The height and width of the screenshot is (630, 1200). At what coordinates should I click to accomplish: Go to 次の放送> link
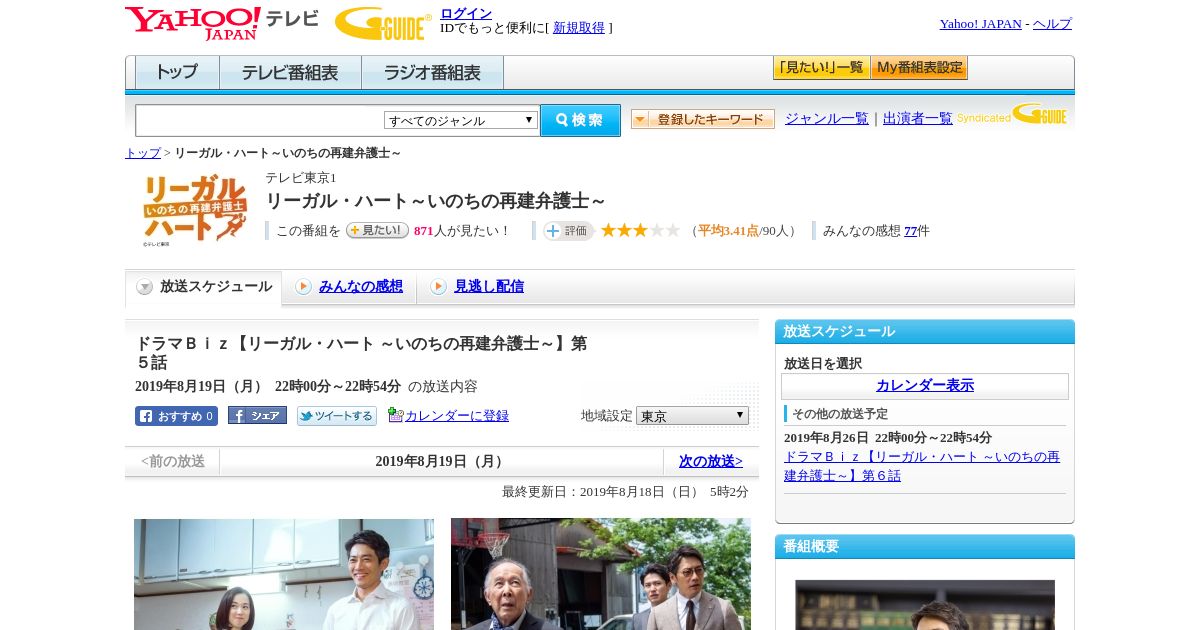711,461
